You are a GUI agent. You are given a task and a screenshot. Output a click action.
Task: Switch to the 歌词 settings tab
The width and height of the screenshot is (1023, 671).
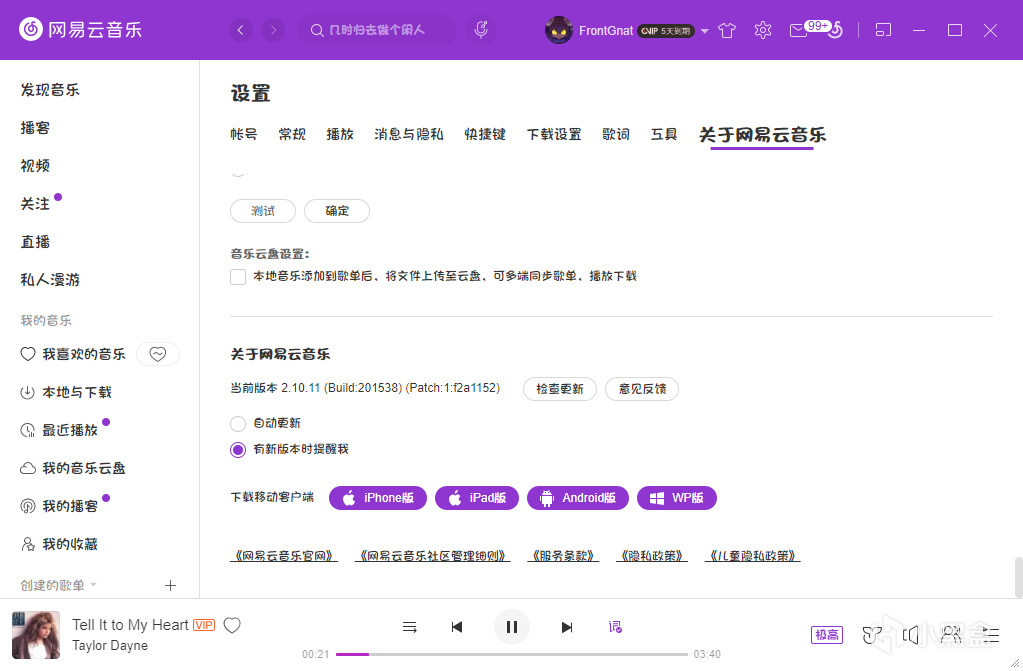pyautogui.click(x=616, y=134)
